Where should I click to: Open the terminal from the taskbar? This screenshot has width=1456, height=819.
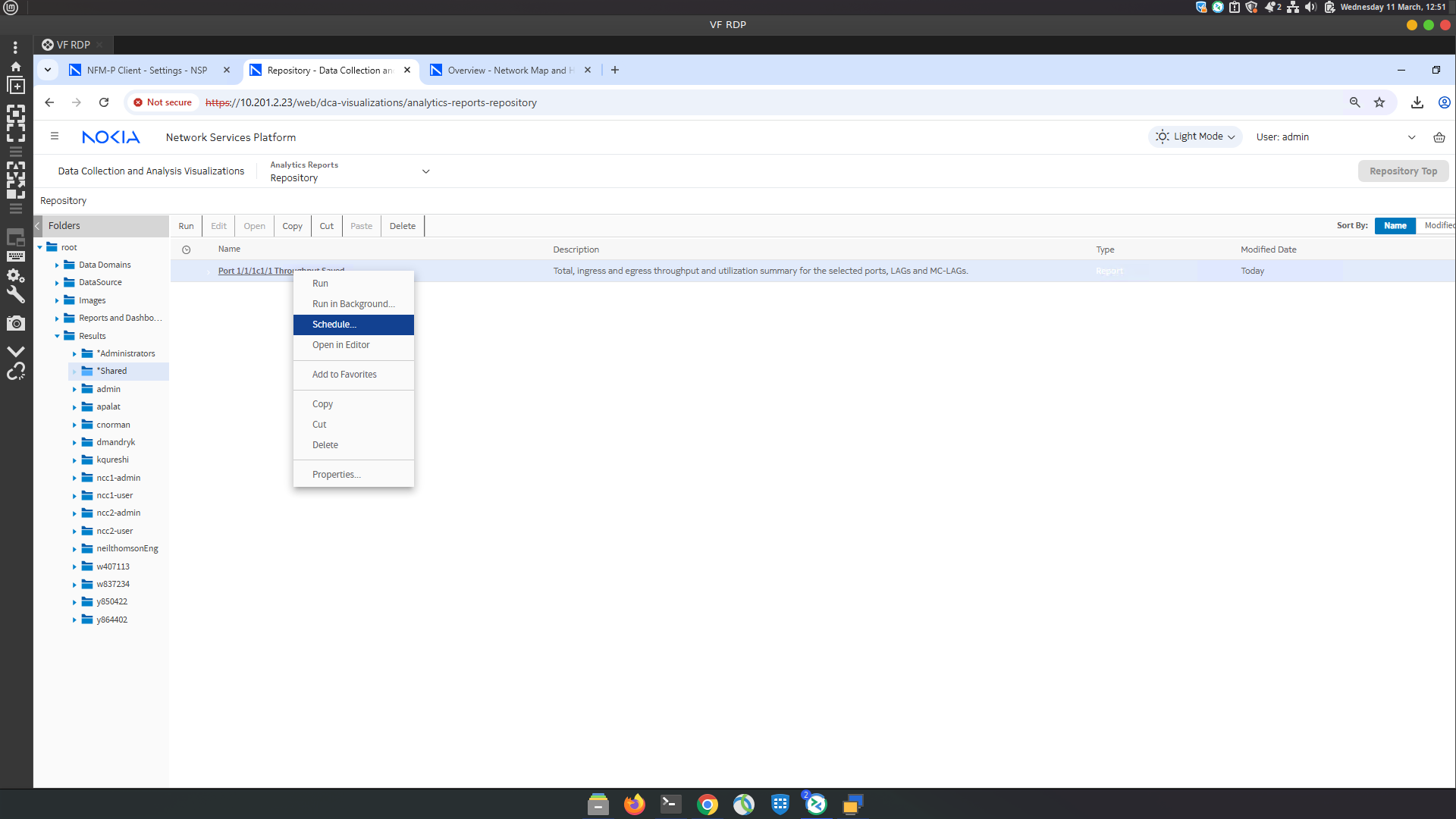[x=670, y=804]
